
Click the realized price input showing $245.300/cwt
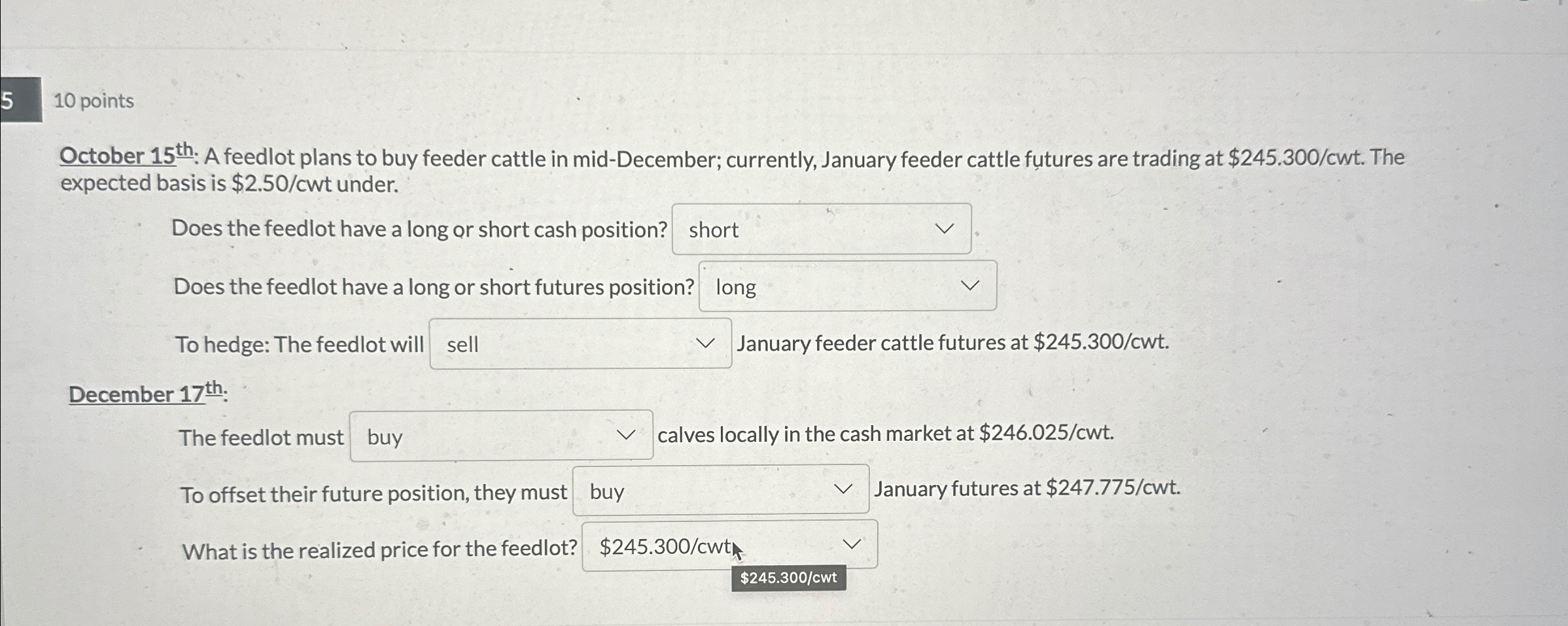[x=665, y=546]
